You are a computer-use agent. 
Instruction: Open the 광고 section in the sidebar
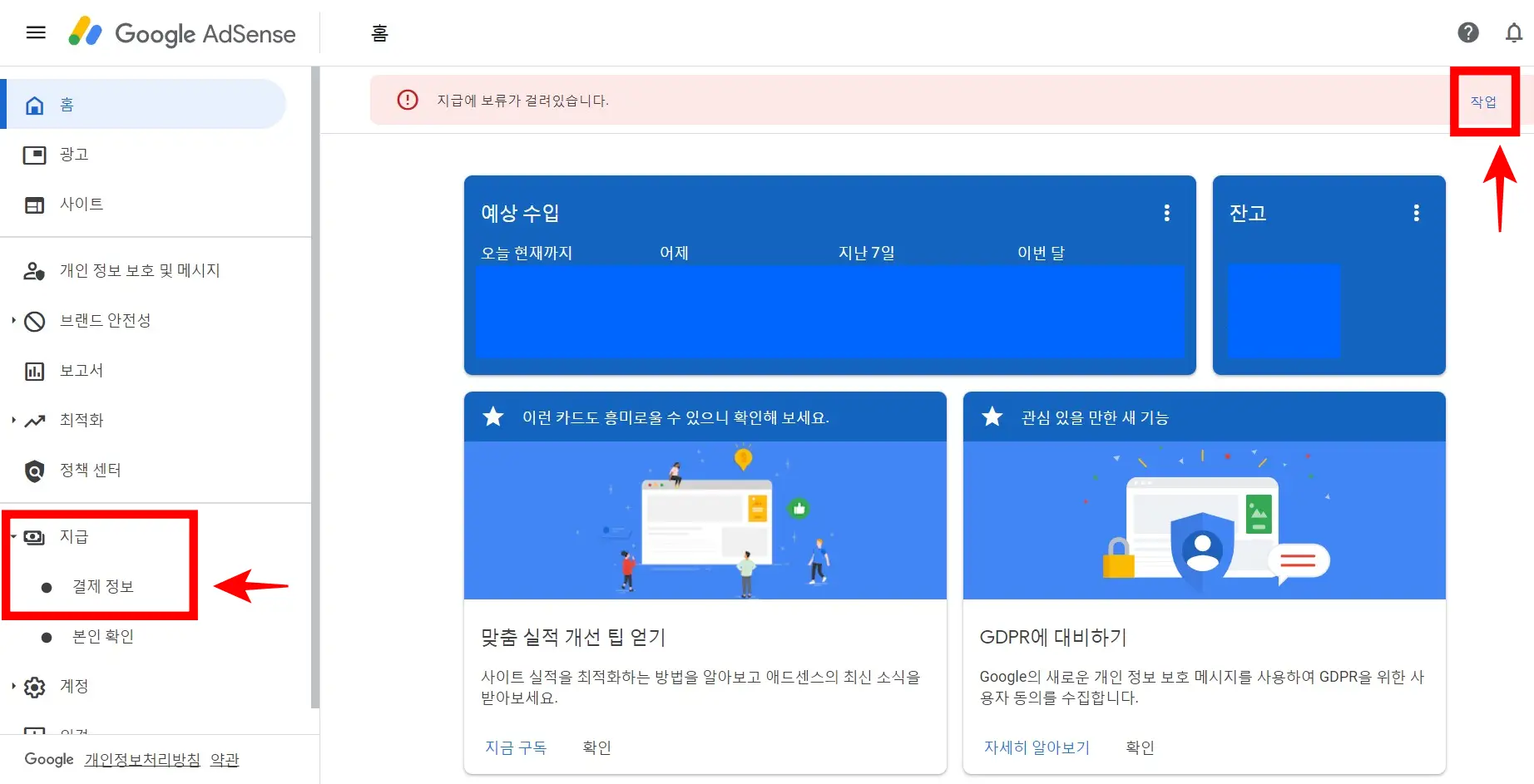(73, 154)
